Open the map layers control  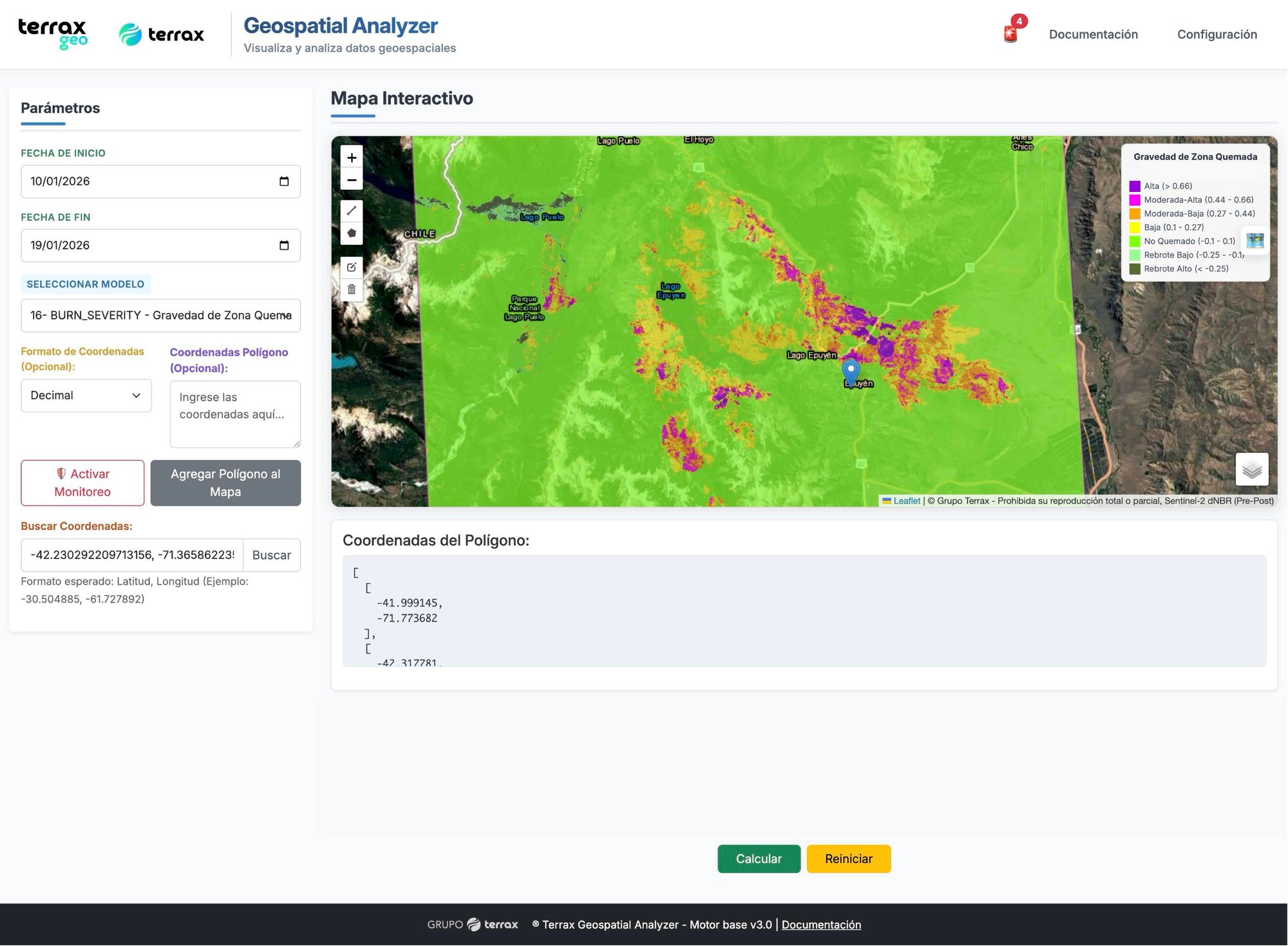click(x=1251, y=469)
